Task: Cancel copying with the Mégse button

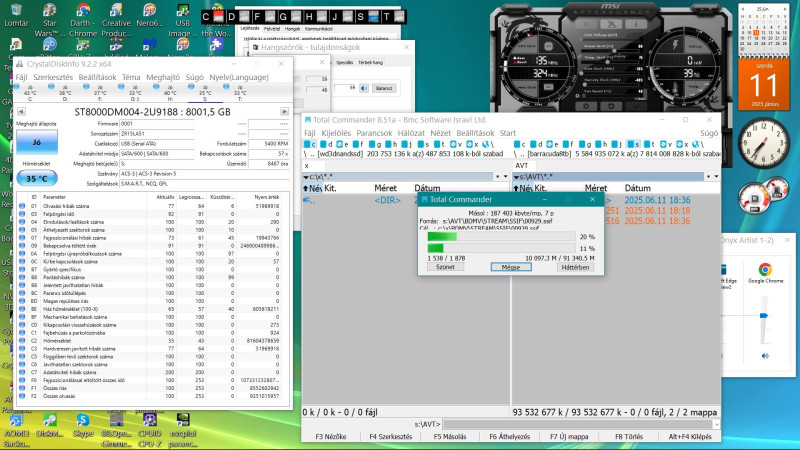Action: point(511,267)
